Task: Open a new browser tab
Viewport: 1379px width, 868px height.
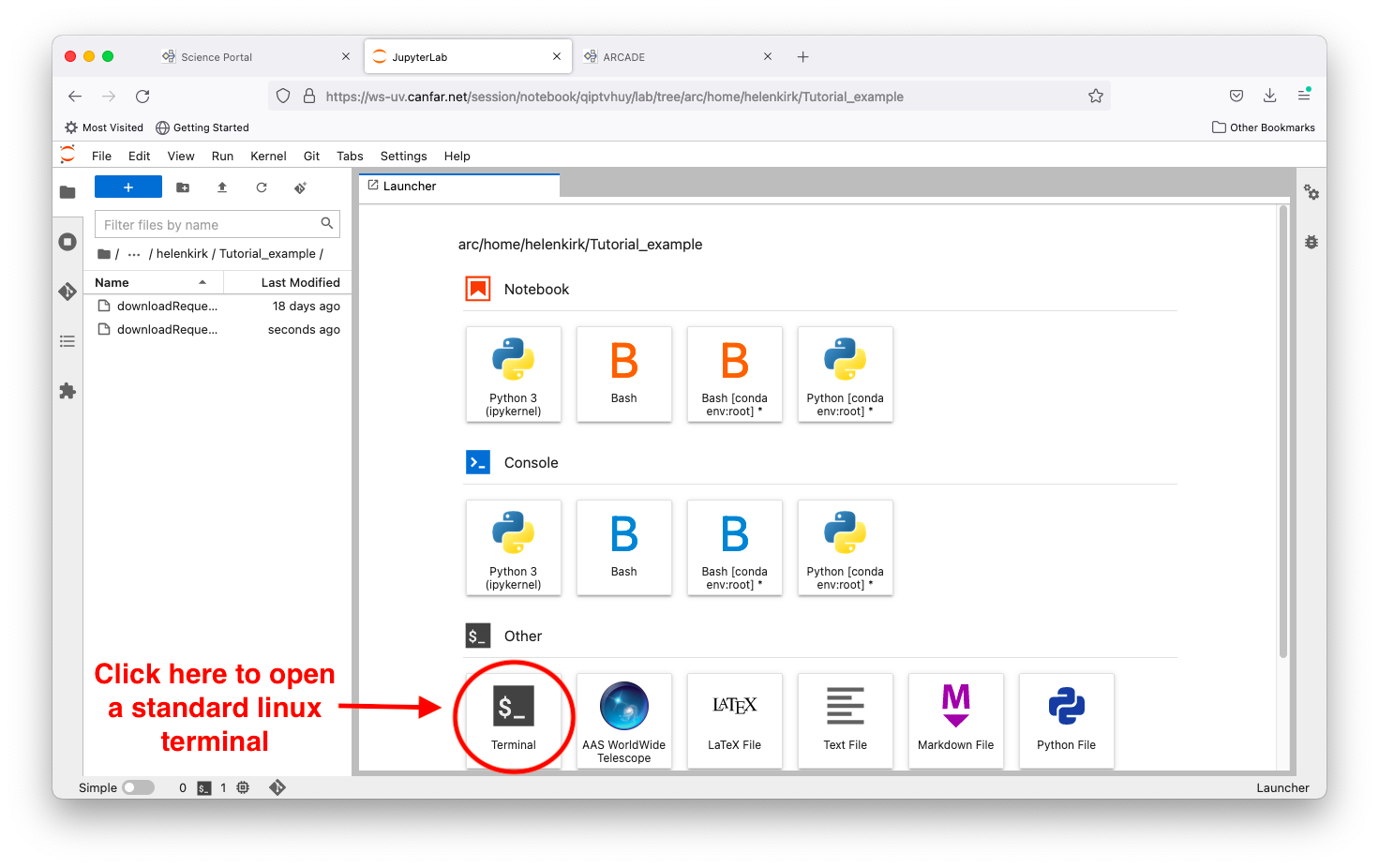Action: (x=802, y=56)
